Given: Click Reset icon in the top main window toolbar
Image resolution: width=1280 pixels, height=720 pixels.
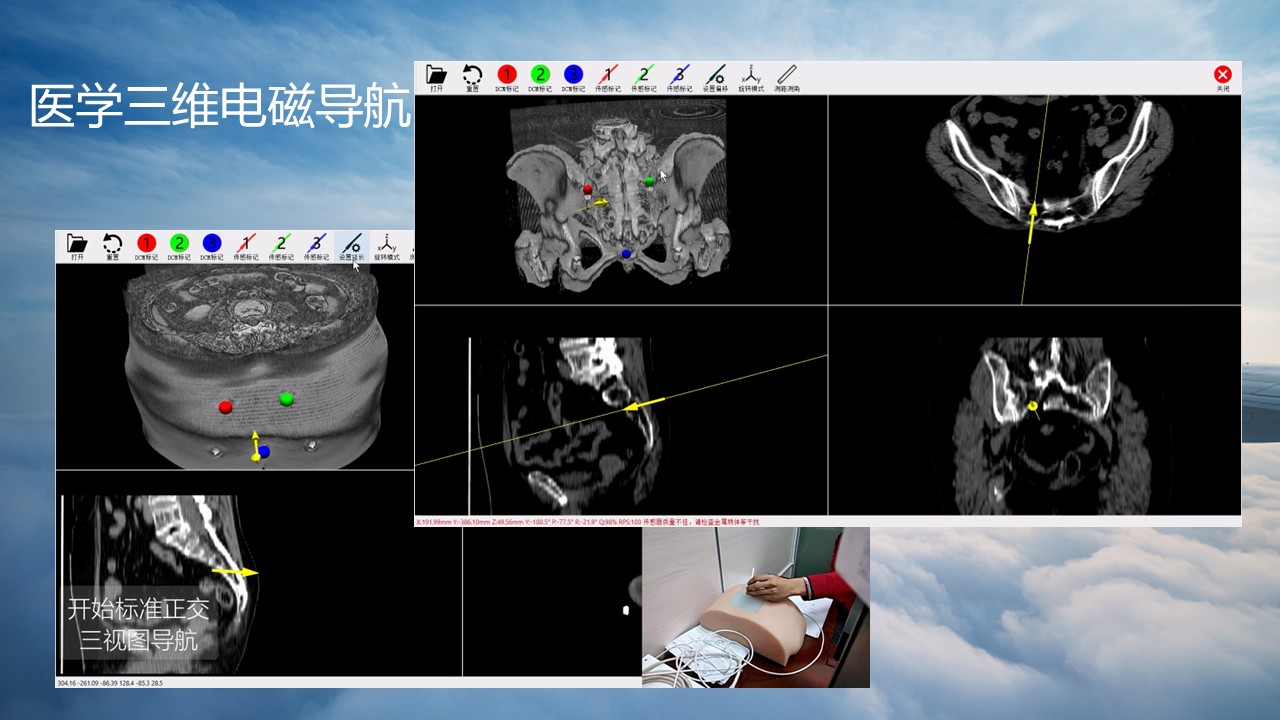Looking at the screenshot, I should [472, 76].
